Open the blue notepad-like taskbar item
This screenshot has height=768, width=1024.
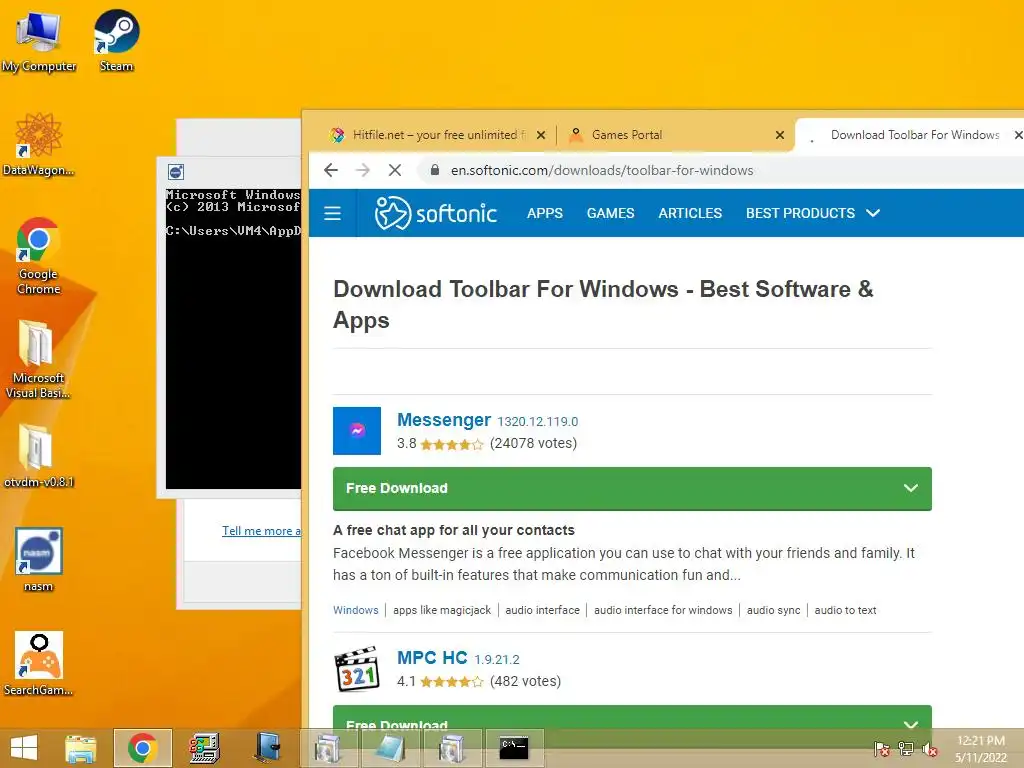(390, 748)
